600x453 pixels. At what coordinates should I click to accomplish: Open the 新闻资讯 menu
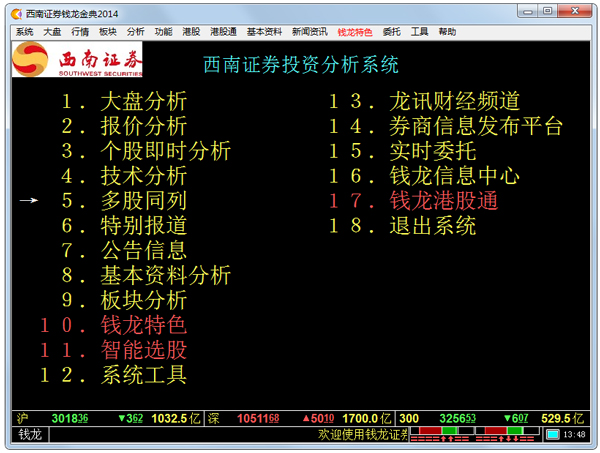click(310, 32)
